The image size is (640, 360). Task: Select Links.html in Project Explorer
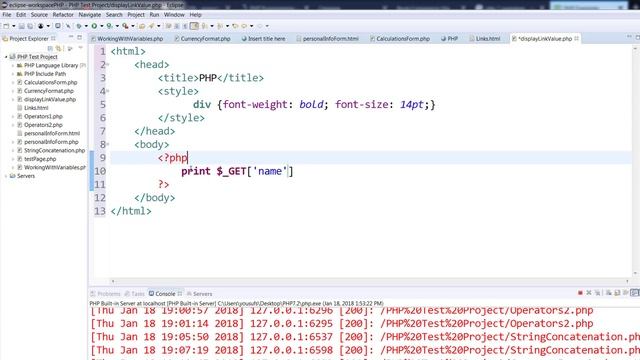[x=36, y=108]
